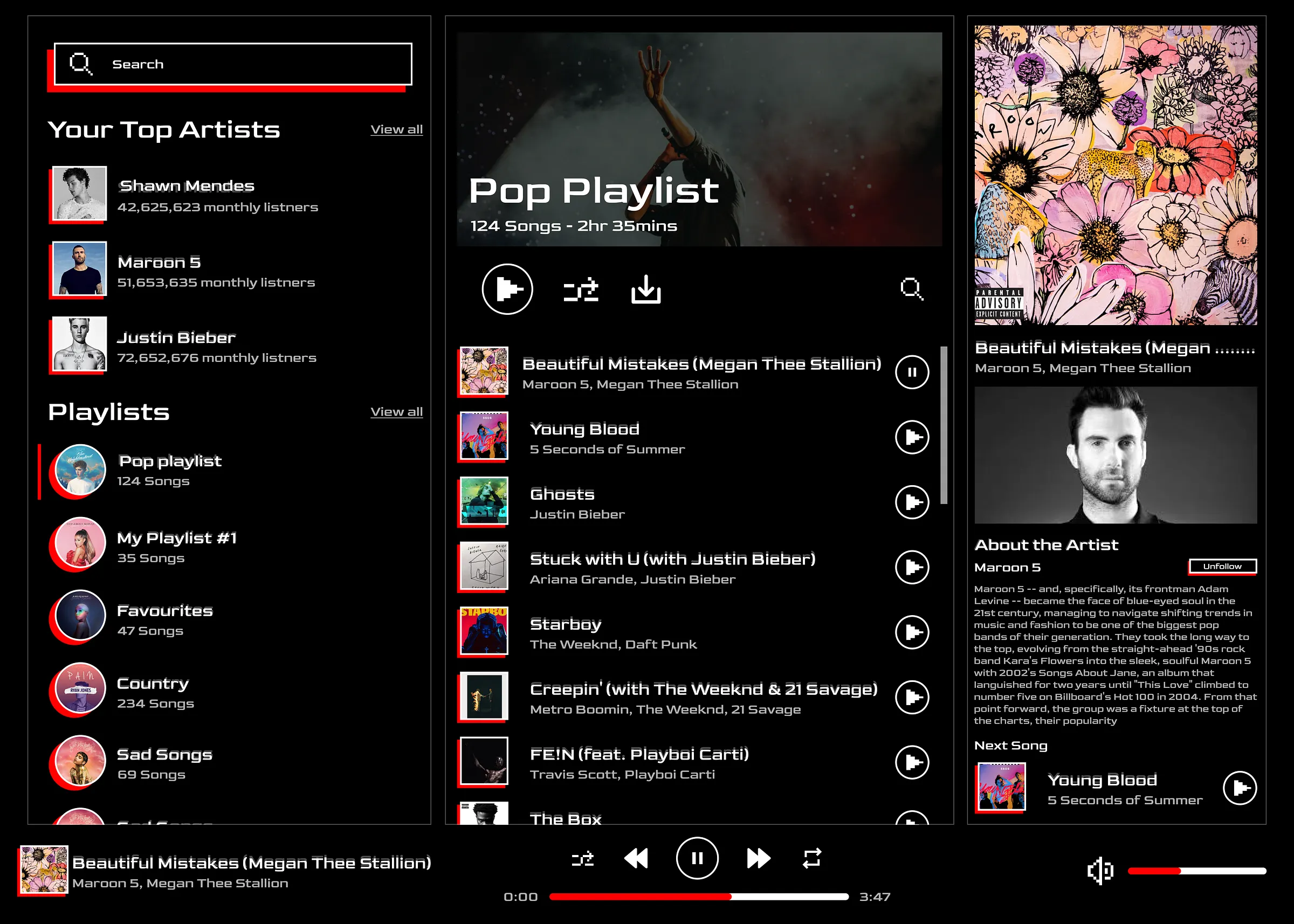1294x924 pixels.
Task: Open View all for Playlists
Action: (x=397, y=411)
